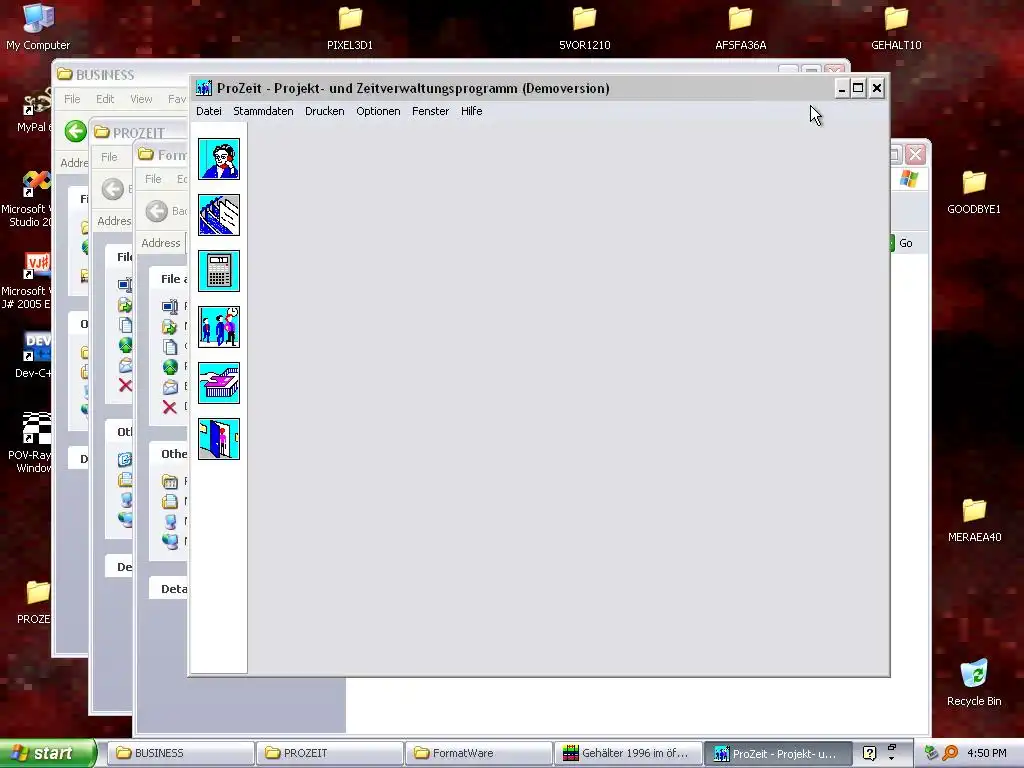Open the Stammdaten menu

[263, 111]
